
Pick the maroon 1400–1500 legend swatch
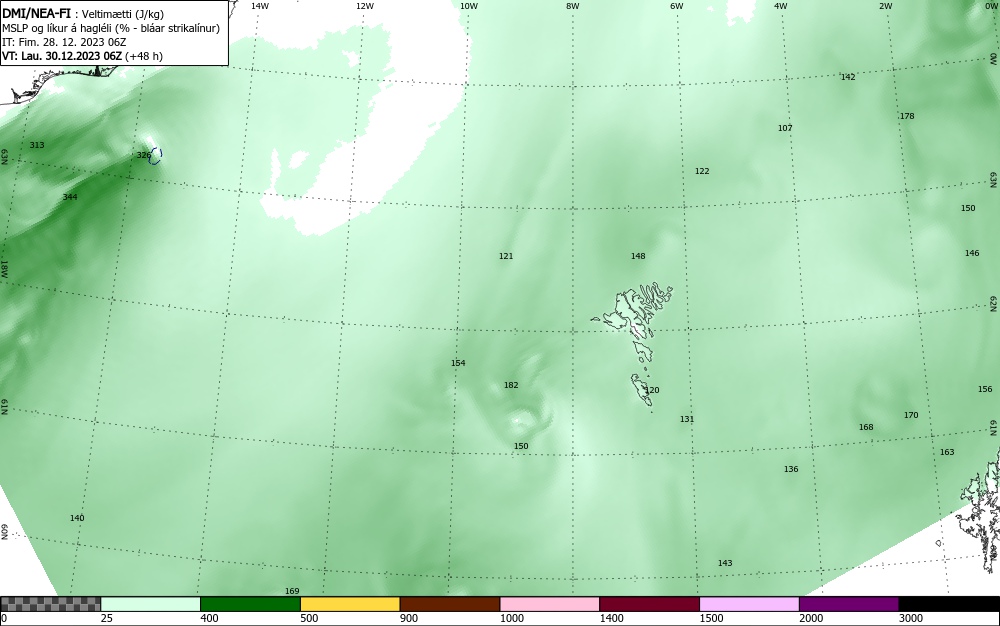649,604
